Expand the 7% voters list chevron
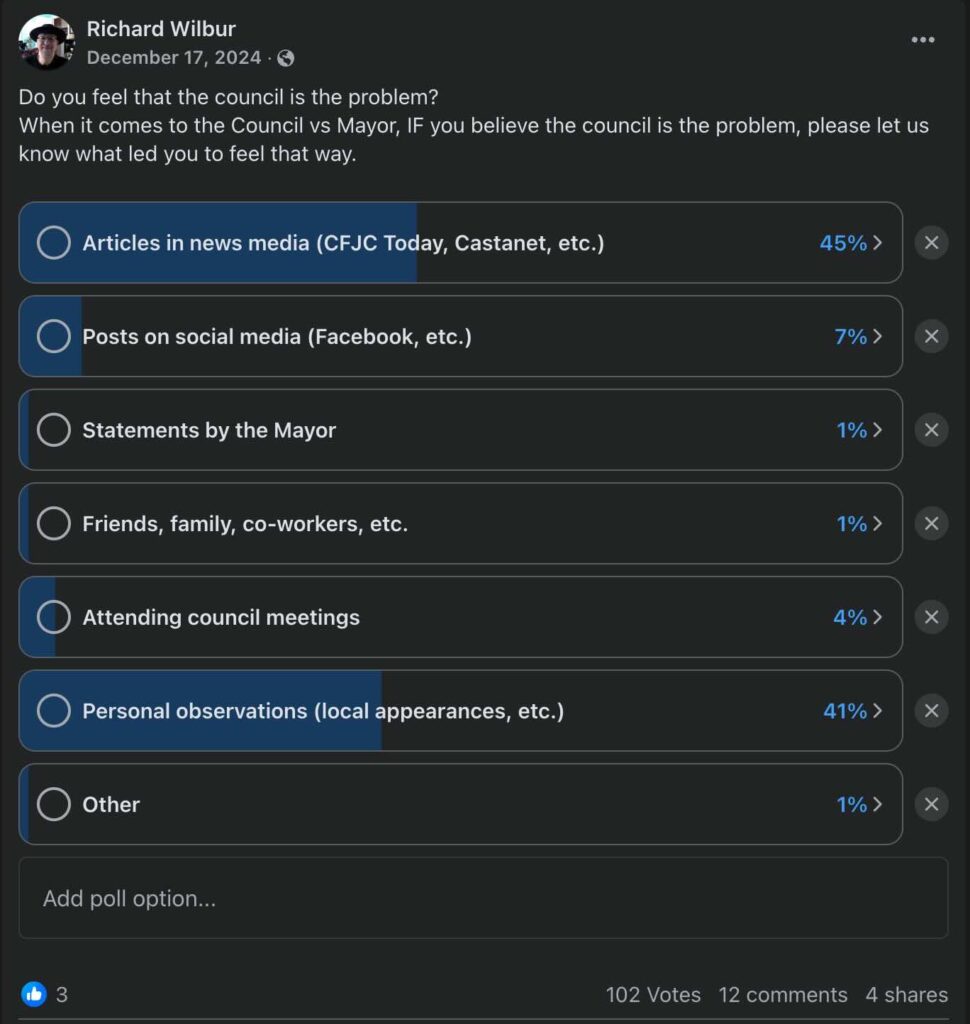This screenshot has height=1024, width=970. pos(877,336)
